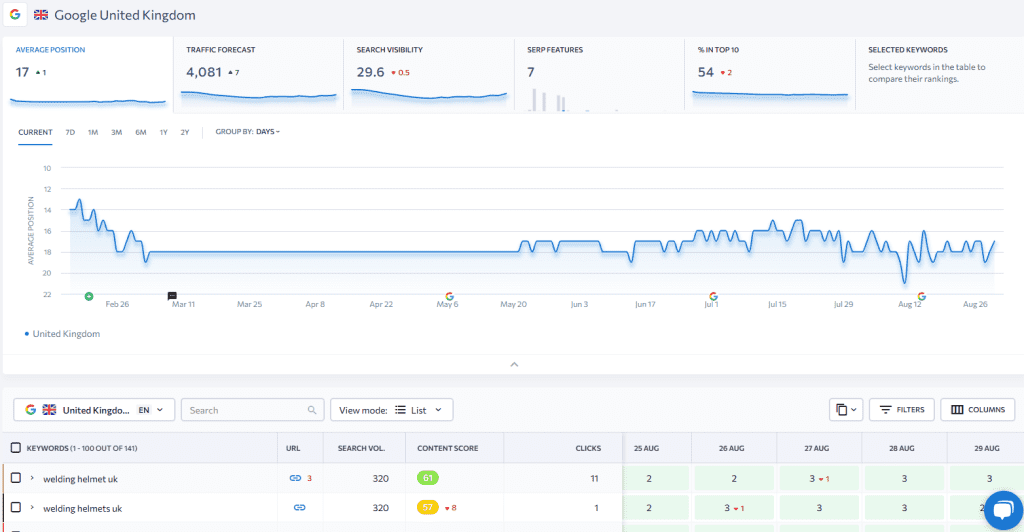This screenshot has width=1024, height=532.
Task: Click the 27 Aug rank cell for welding helmet uk
Action: 819,478
